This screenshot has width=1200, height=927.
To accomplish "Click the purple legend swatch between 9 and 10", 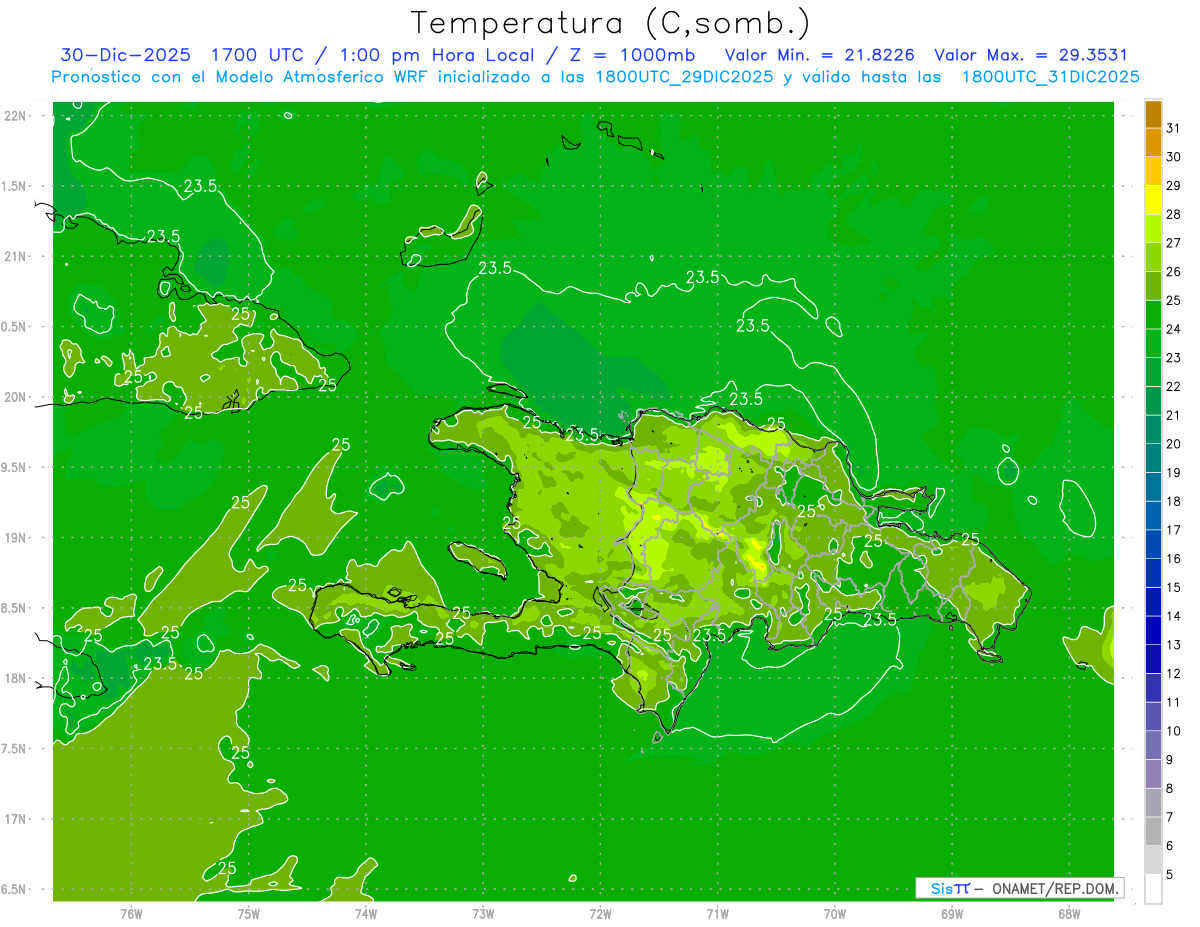I will click(1153, 745).
